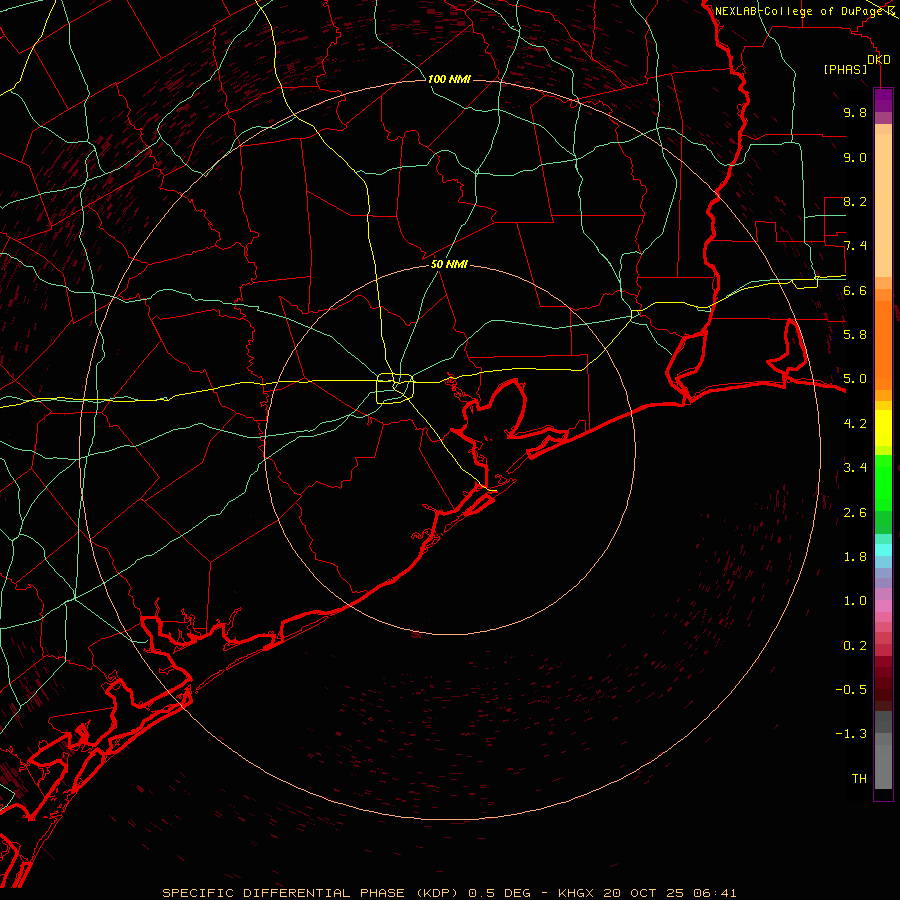This screenshot has height=900, width=900.
Task: Click the 9.0 scale value
Action: pyautogui.click(x=855, y=157)
